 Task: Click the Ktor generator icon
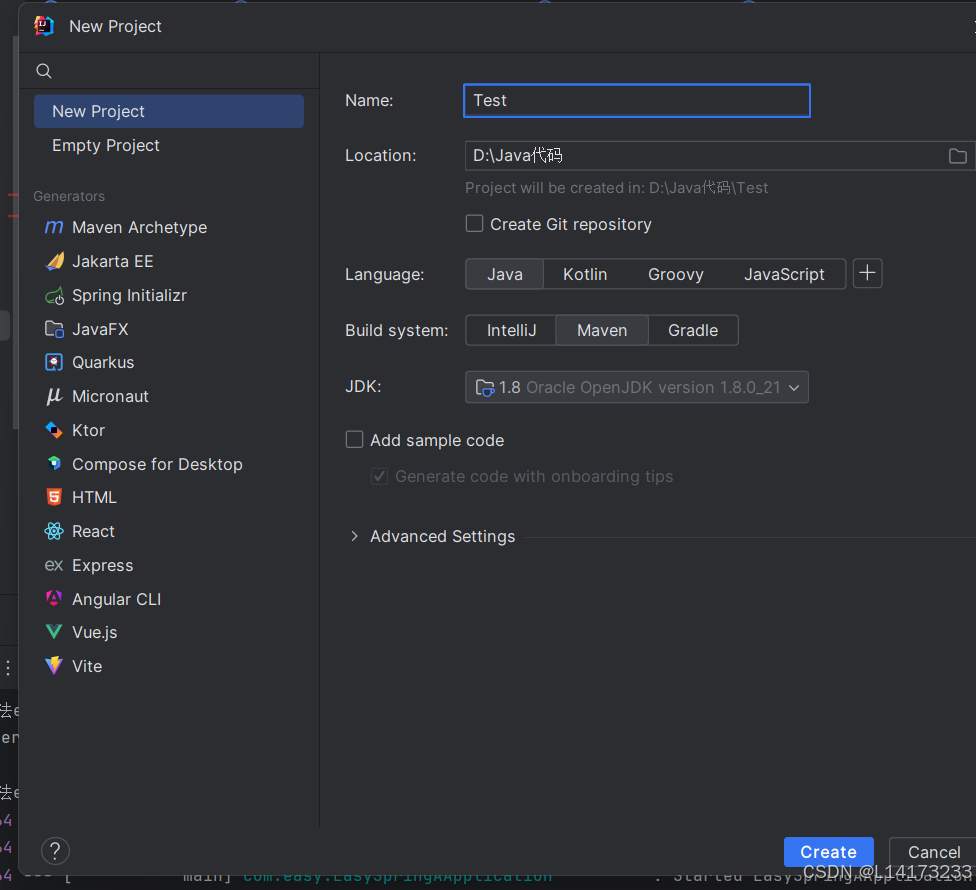point(54,430)
